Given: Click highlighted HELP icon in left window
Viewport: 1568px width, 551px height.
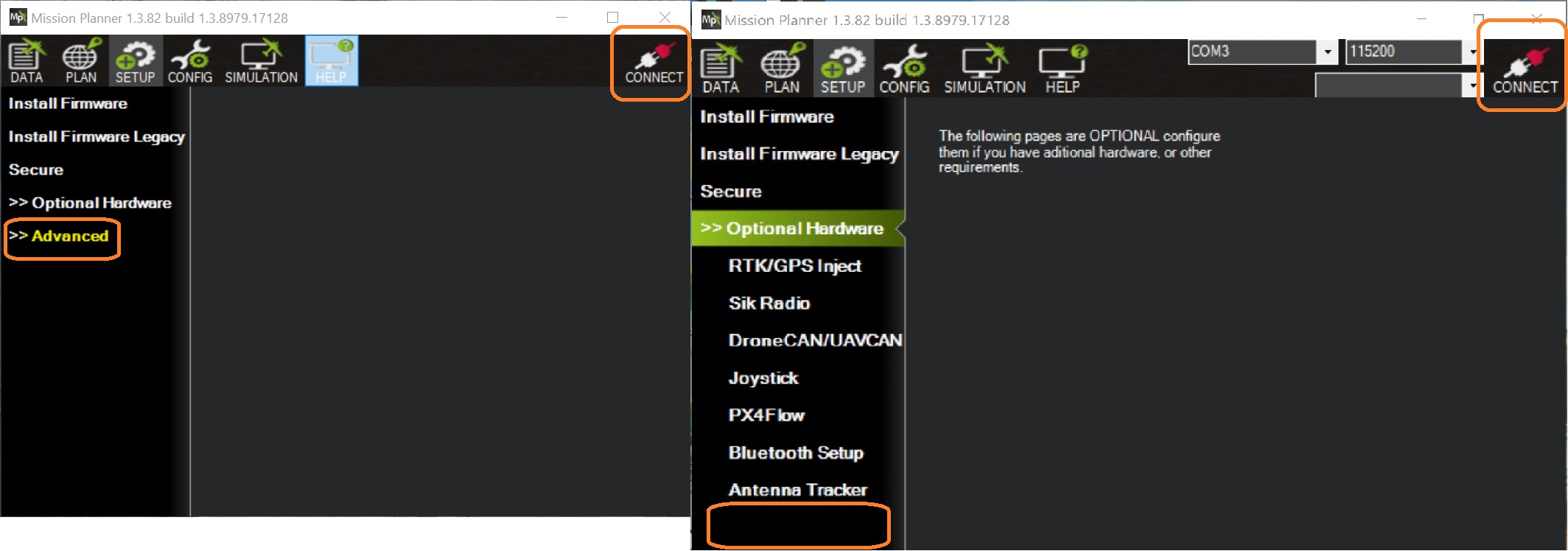Looking at the screenshot, I should coord(332,61).
